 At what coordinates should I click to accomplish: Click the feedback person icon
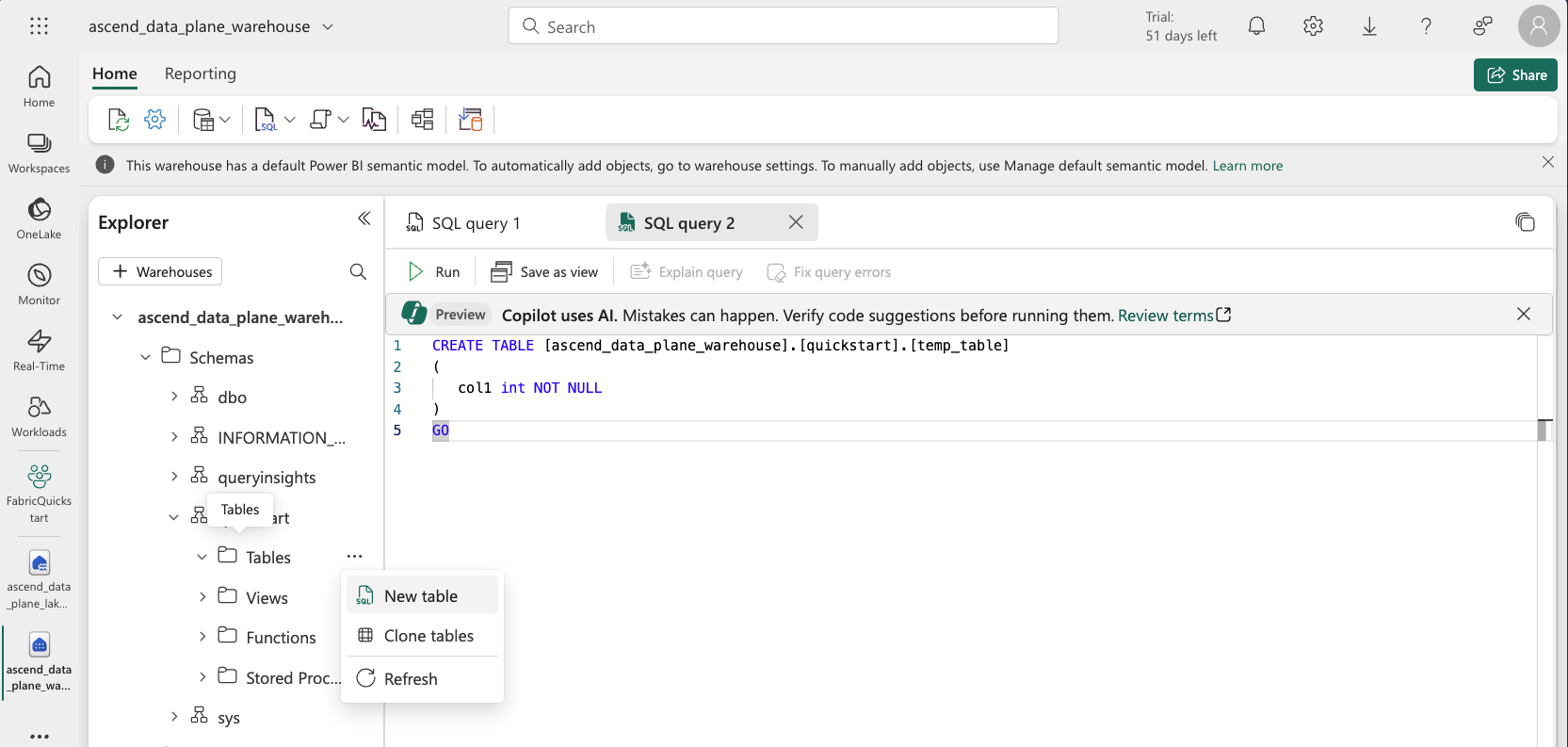point(1482,26)
